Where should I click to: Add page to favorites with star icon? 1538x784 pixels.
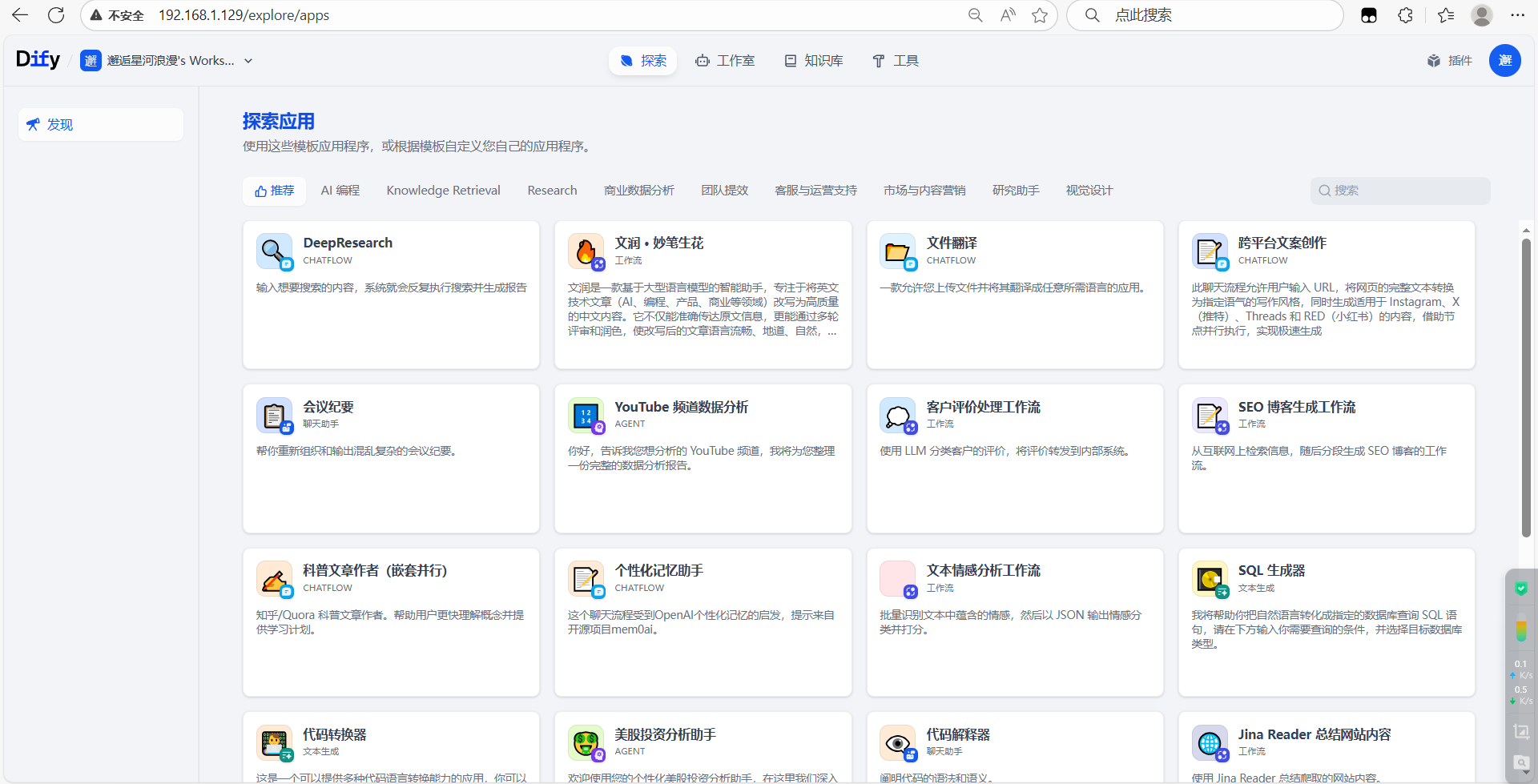[x=1040, y=15]
